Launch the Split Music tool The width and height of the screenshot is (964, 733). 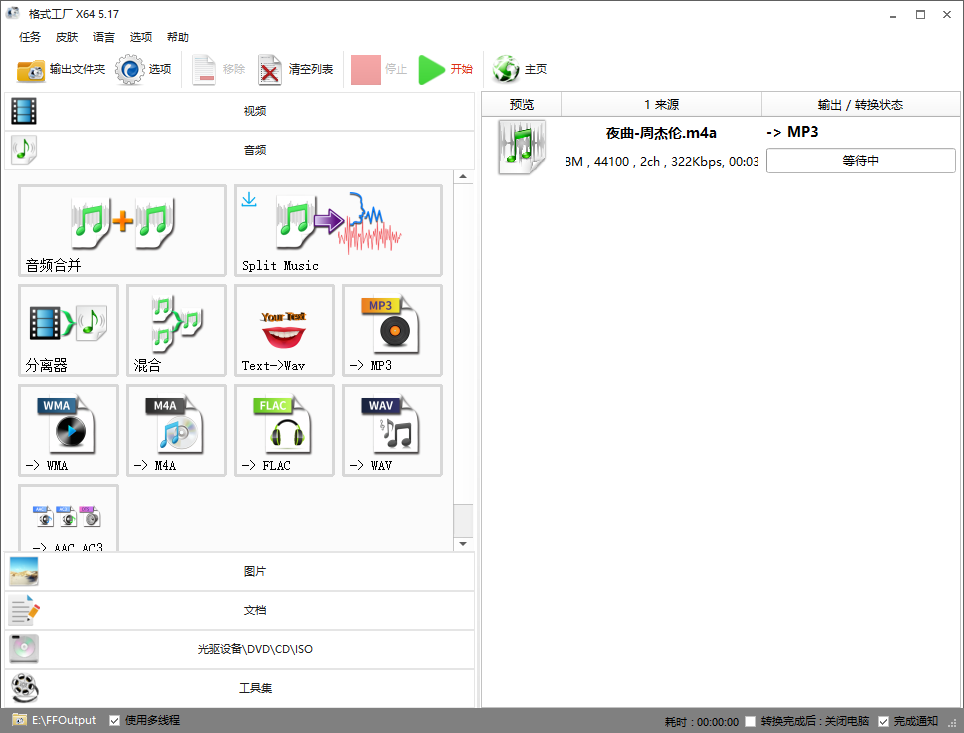(338, 230)
